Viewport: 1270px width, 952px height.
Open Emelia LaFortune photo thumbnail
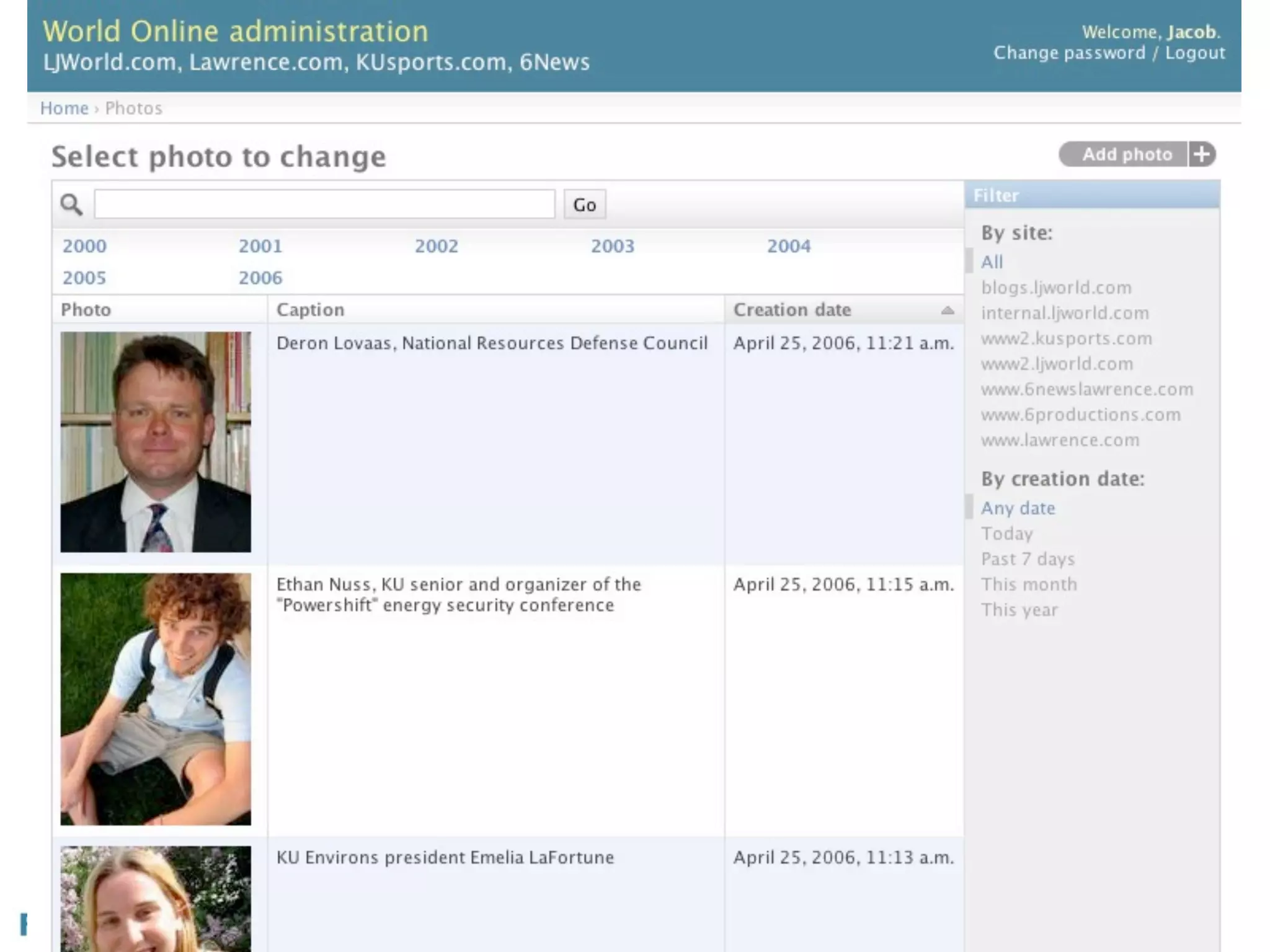(156, 899)
